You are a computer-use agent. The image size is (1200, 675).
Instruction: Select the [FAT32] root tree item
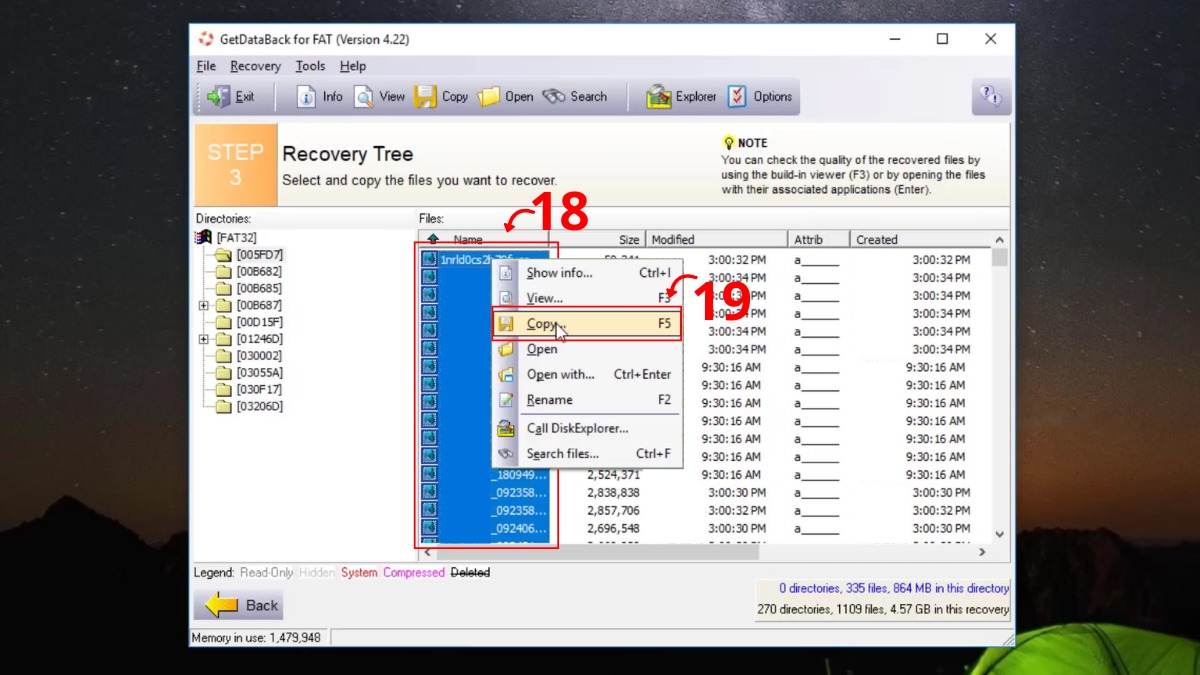pos(236,237)
